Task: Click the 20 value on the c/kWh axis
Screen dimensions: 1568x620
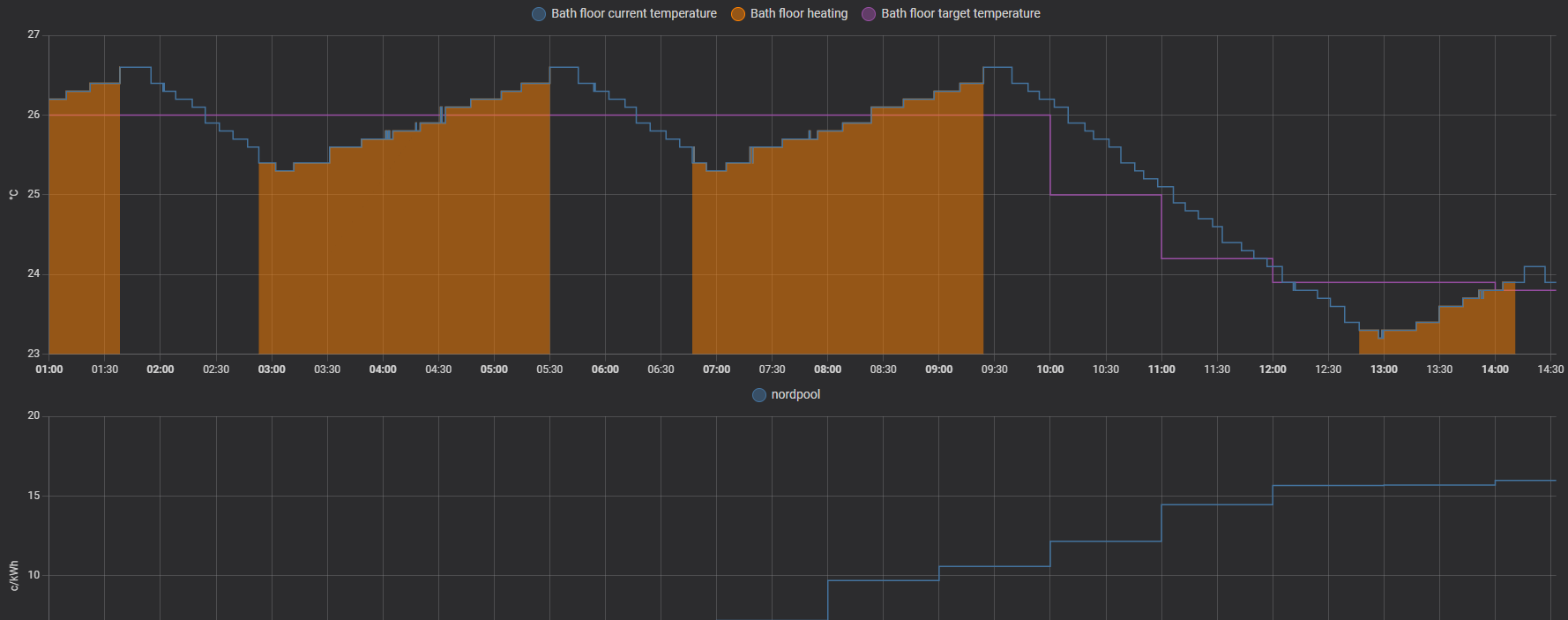Action: [x=34, y=415]
